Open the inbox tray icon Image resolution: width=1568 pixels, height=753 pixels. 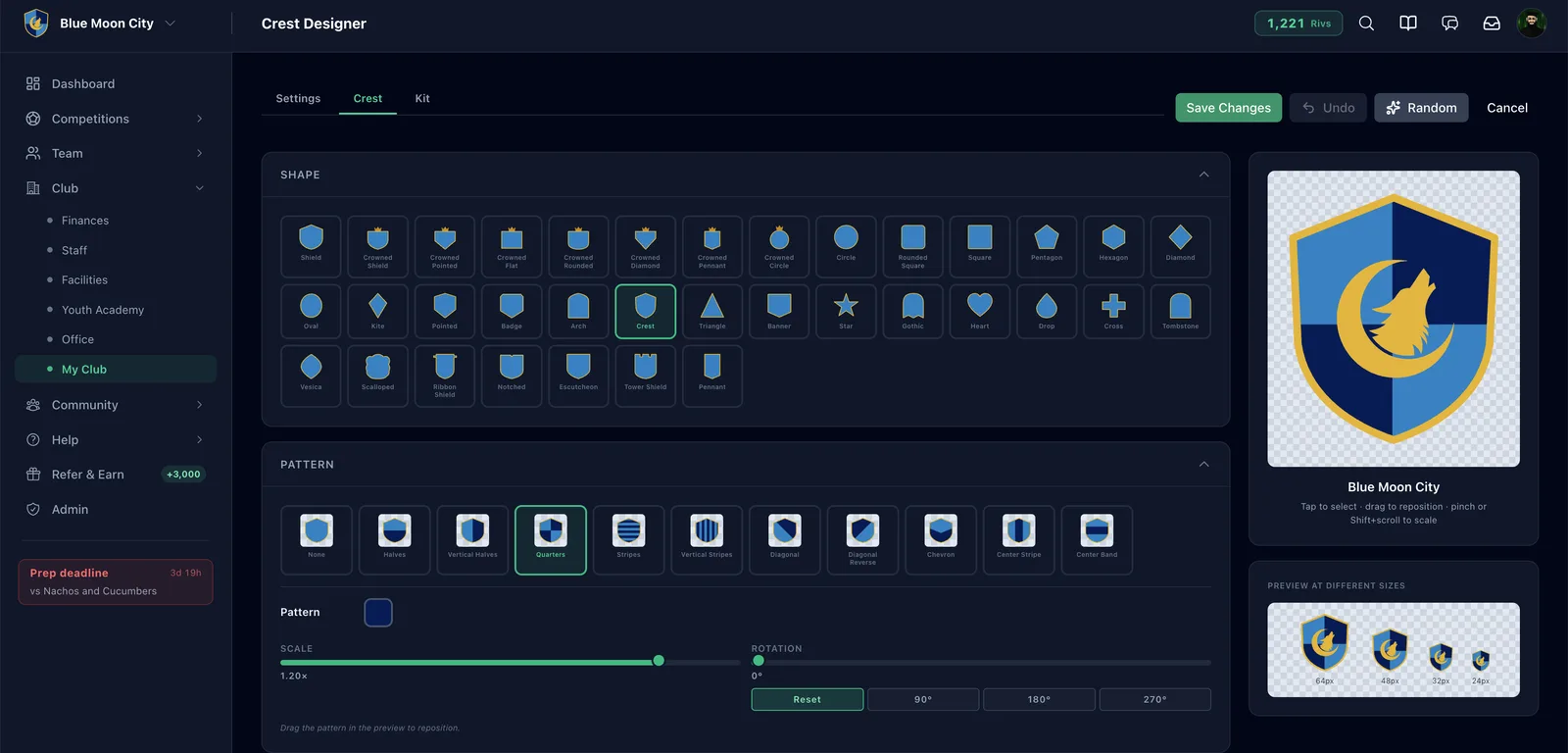pyautogui.click(x=1492, y=24)
